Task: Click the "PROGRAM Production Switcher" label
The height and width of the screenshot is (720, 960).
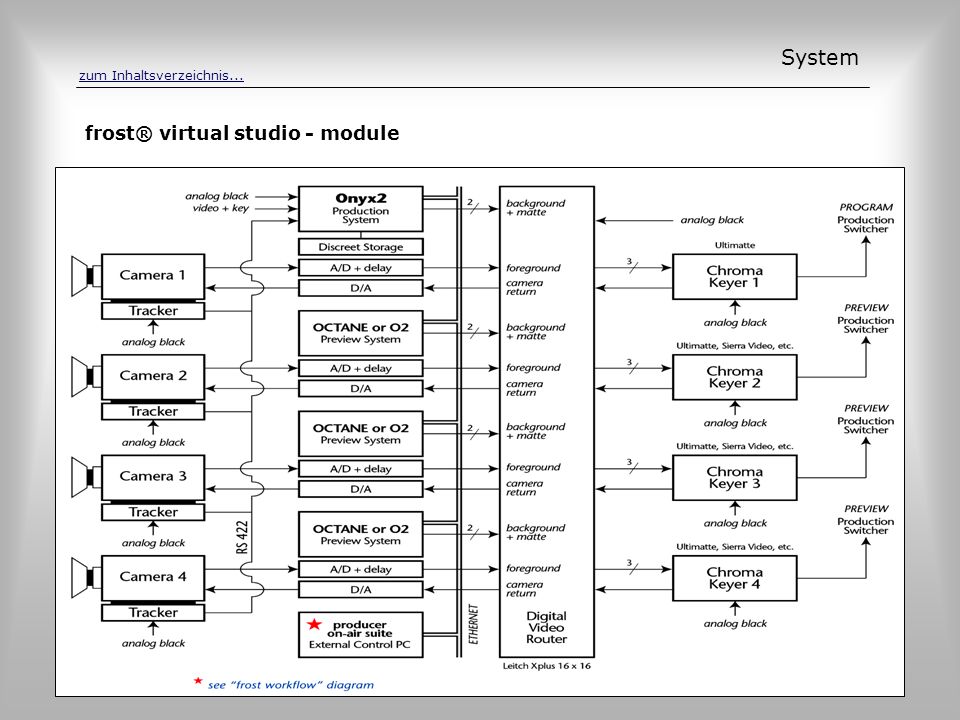Action: 866,218
